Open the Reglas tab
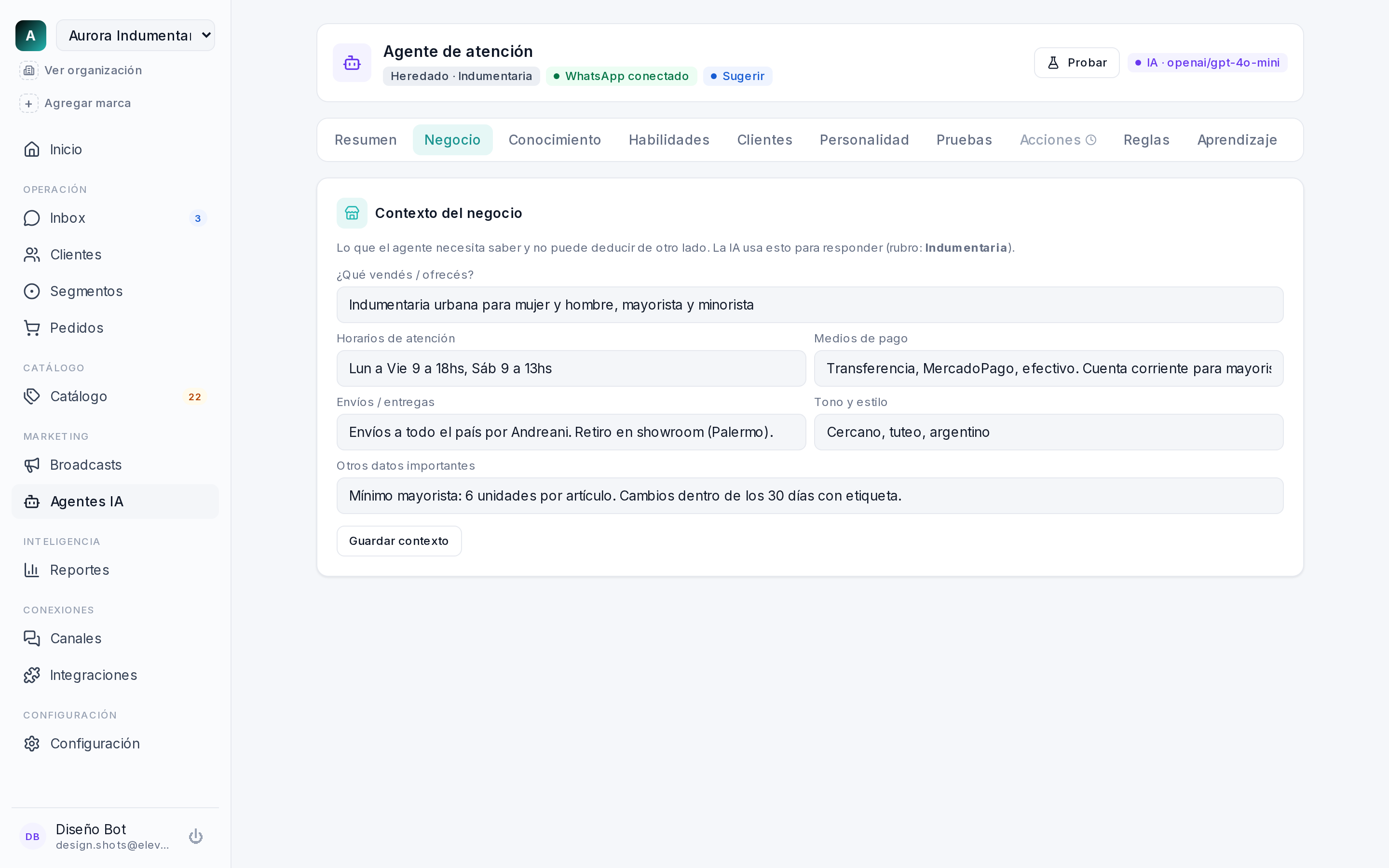1389x868 pixels. (1146, 140)
